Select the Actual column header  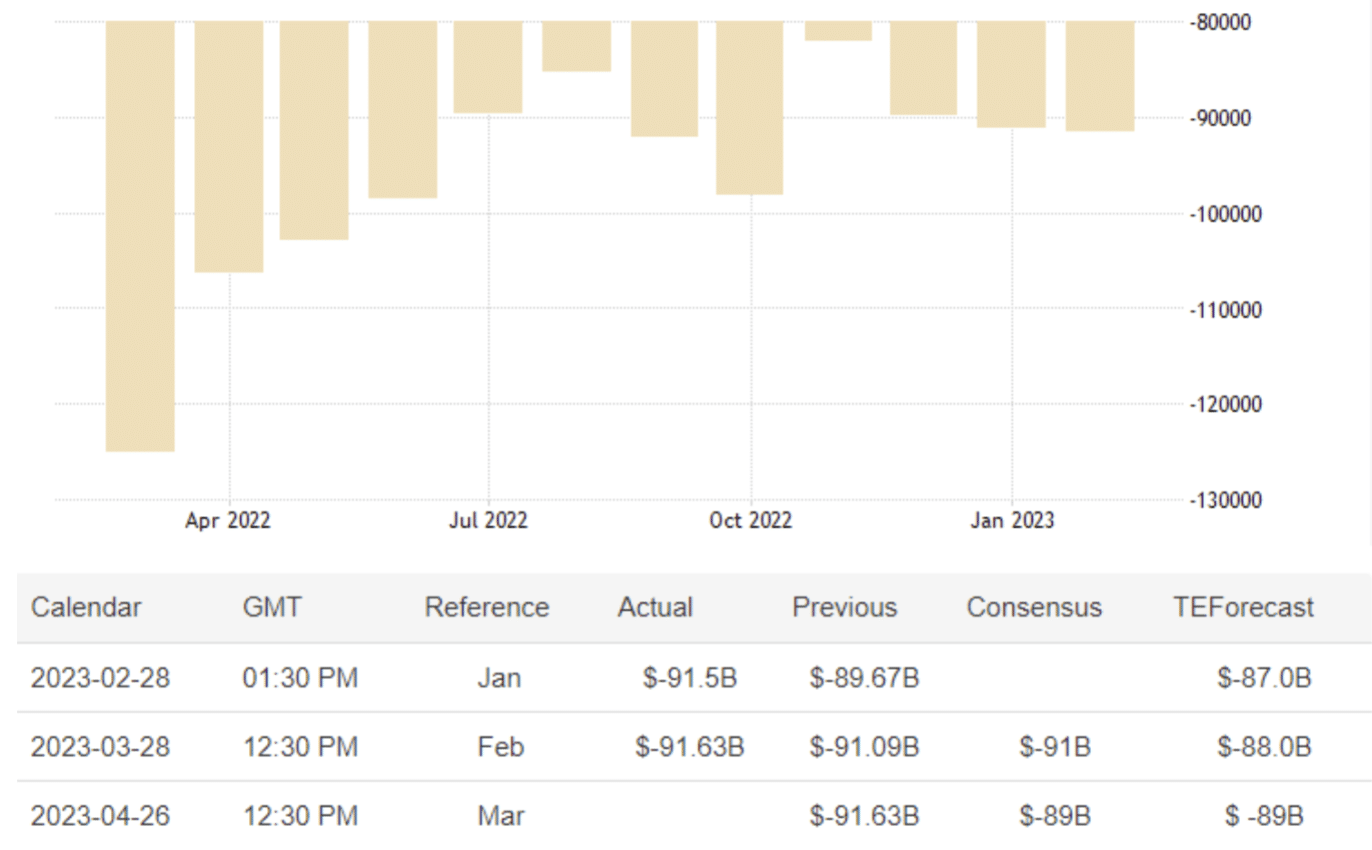click(x=655, y=607)
